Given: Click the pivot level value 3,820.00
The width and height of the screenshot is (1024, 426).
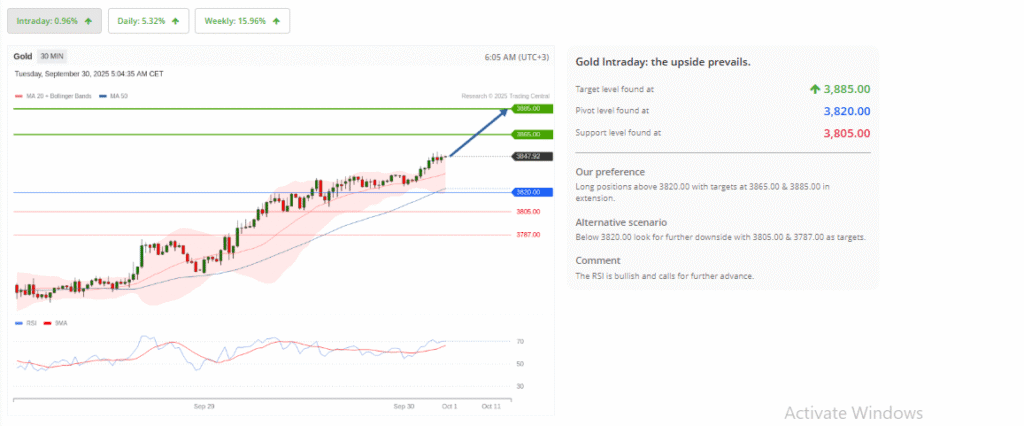Looking at the screenshot, I should click(x=844, y=111).
